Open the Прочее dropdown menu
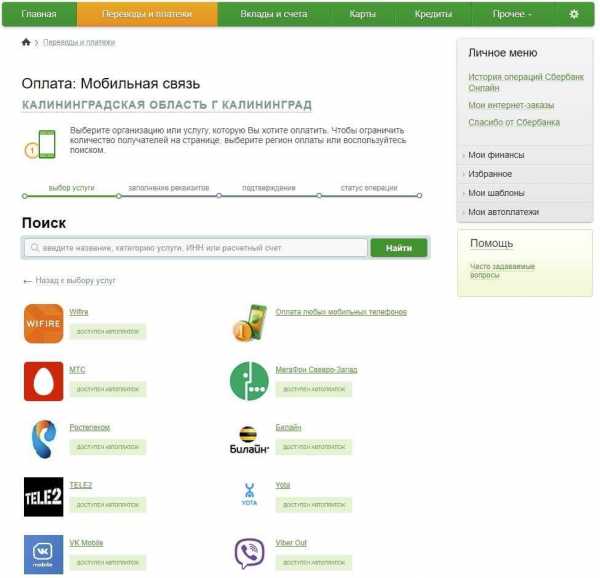The height and width of the screenshot is (578, 600). (512, 14)
